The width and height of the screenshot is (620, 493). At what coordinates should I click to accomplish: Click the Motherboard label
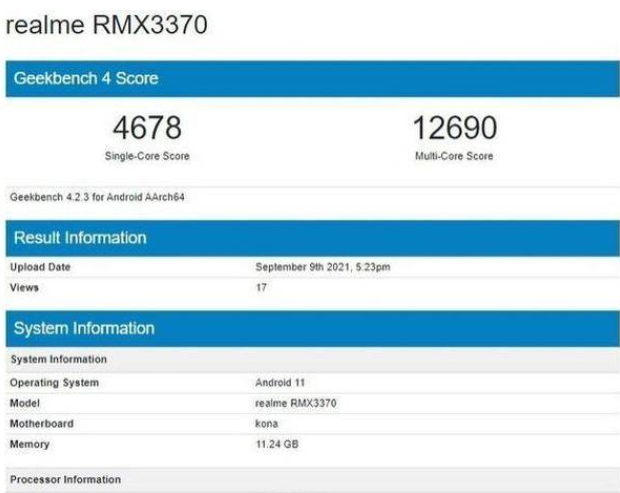[x=42, y=424]
